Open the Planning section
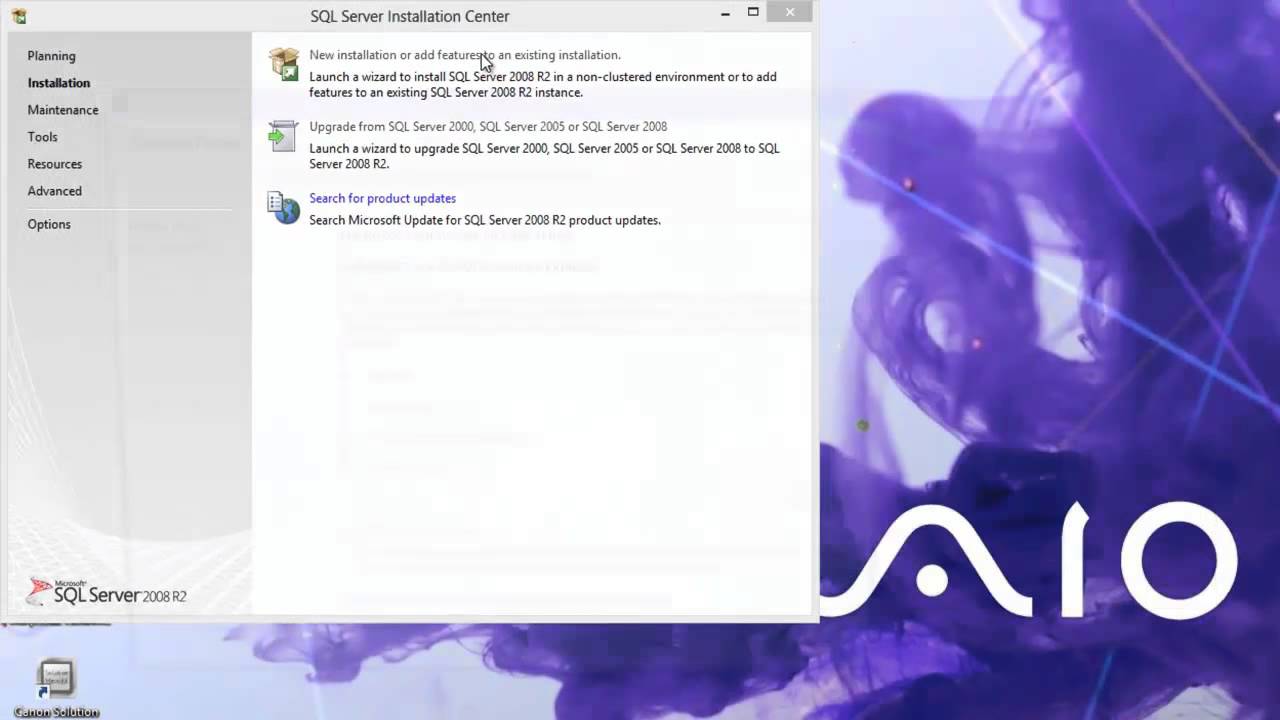The height and width of the screenshot is (720, 1280). point(51,56)
